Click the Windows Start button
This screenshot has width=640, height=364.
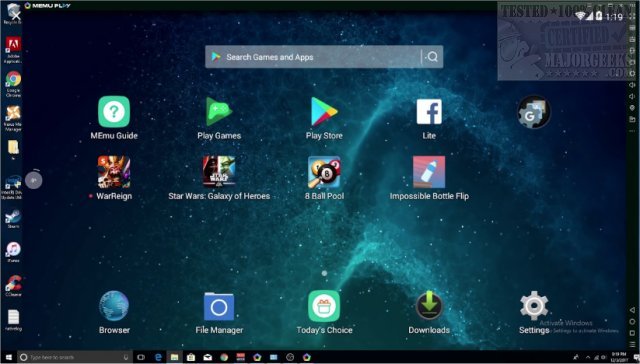point(8,357)
